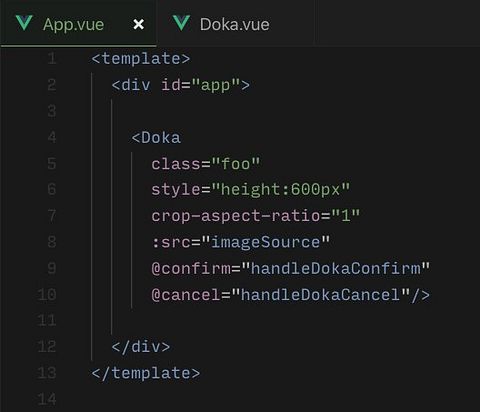Click line number 10 in the gutter
Image resolution: width=480 pixels, height=412 pixels.
pyautogui.click(x=47, y=295)
